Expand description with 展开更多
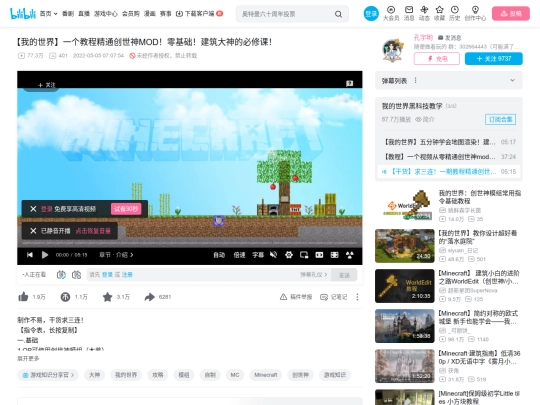This screenshot has height=405, width=540. pyautogui.click(x=28, y=359)
